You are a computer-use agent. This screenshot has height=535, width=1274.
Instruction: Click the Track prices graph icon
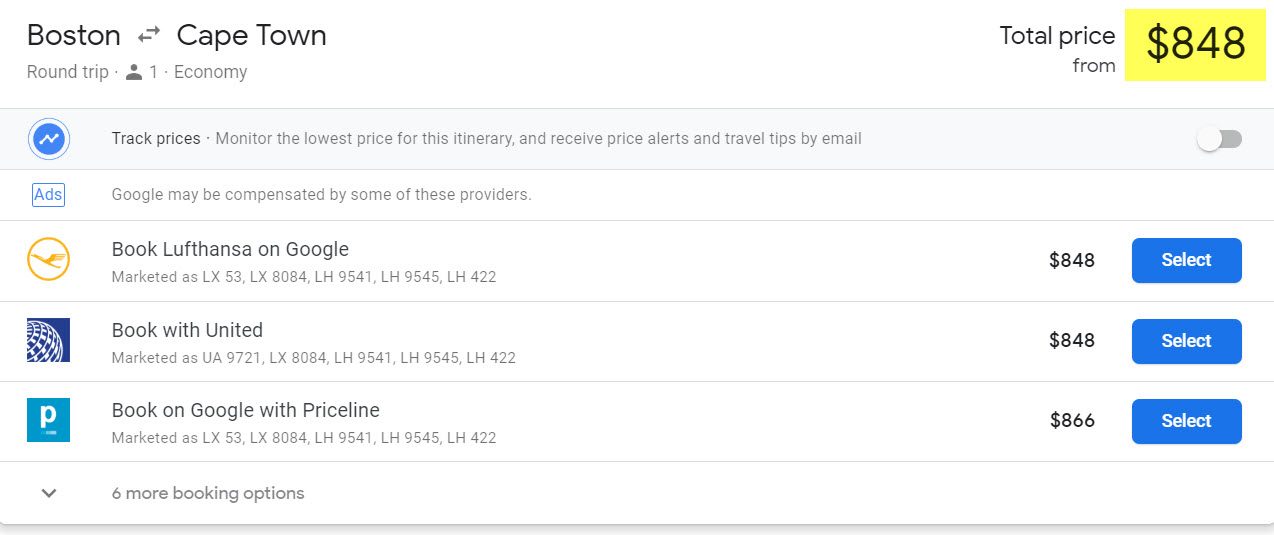[x=48, y=139]
